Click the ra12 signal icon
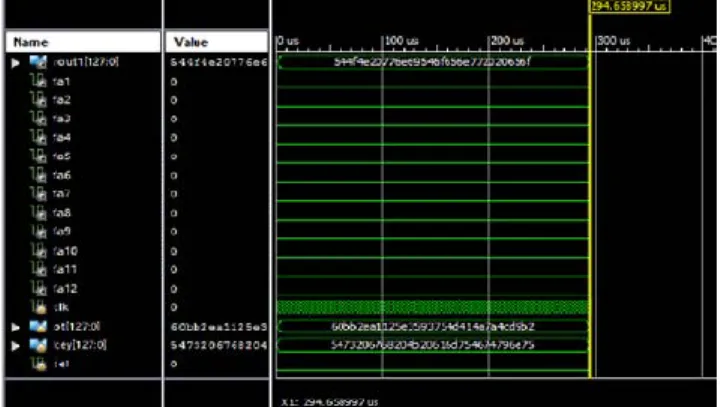The width and height of the screenshot is (721, 407). click(39, 289)
